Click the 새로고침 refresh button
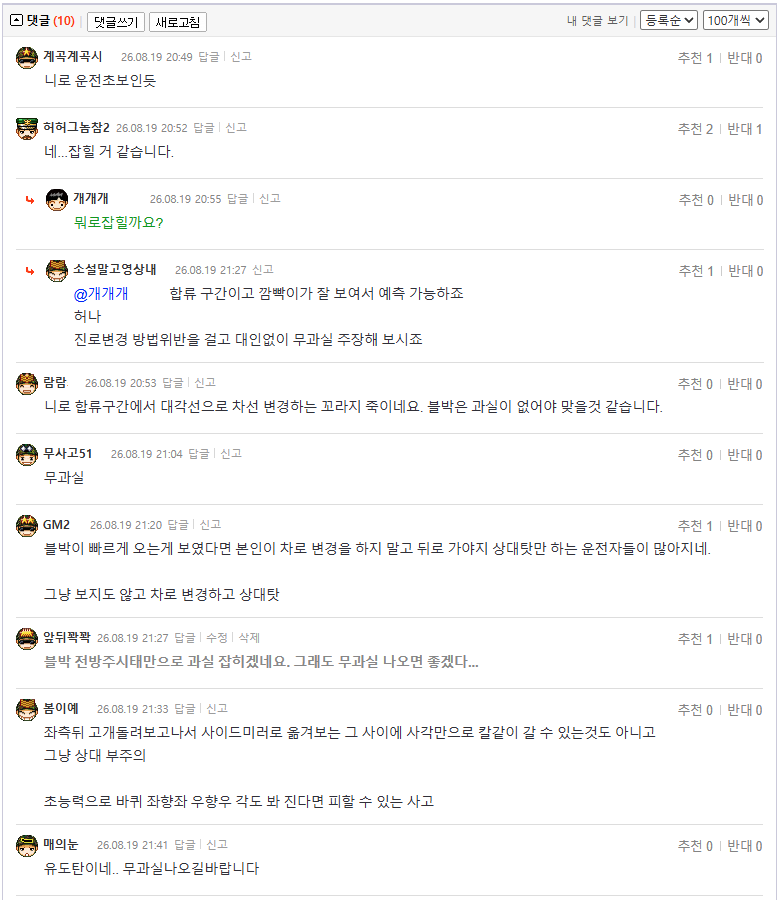 (x=178, y=22)
